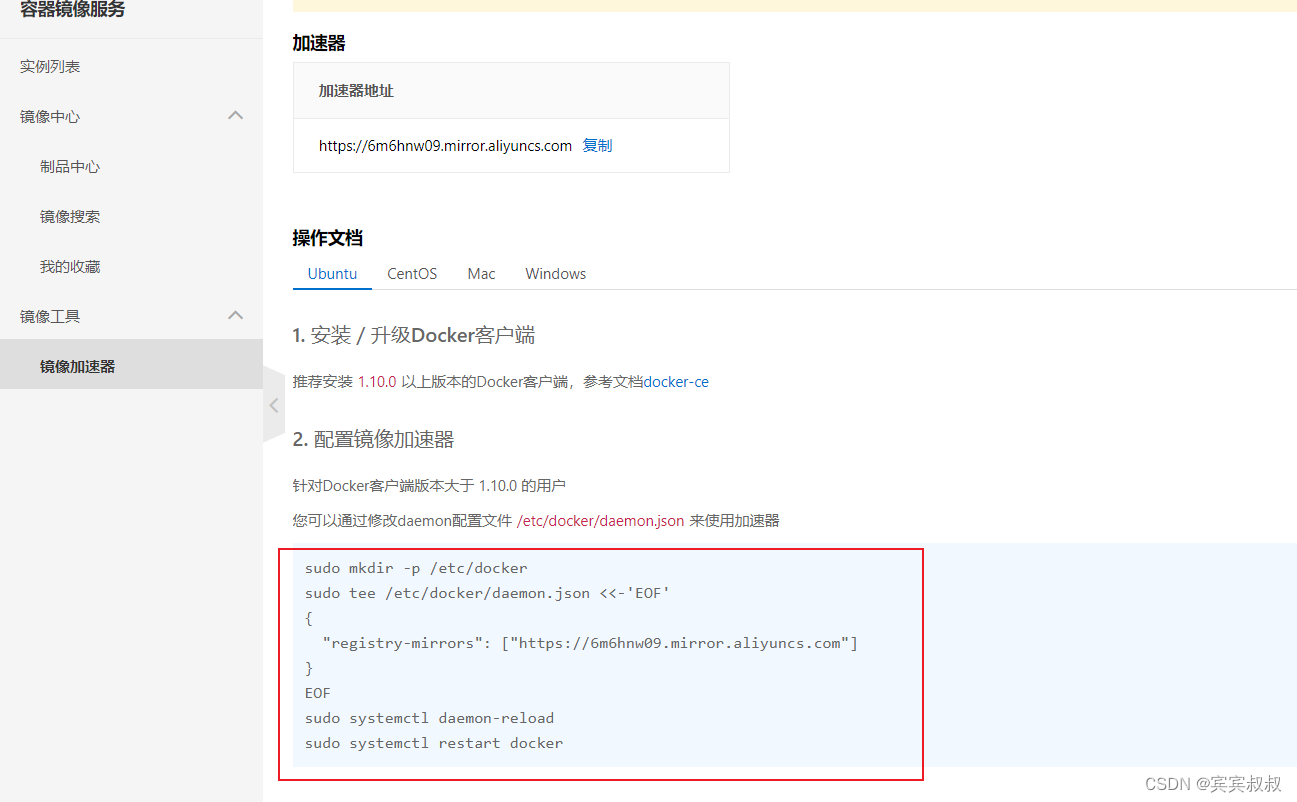Collapse the 镜像中心 menu chevron
Screen dimensions: 1297x802
[x=236, y=116]
